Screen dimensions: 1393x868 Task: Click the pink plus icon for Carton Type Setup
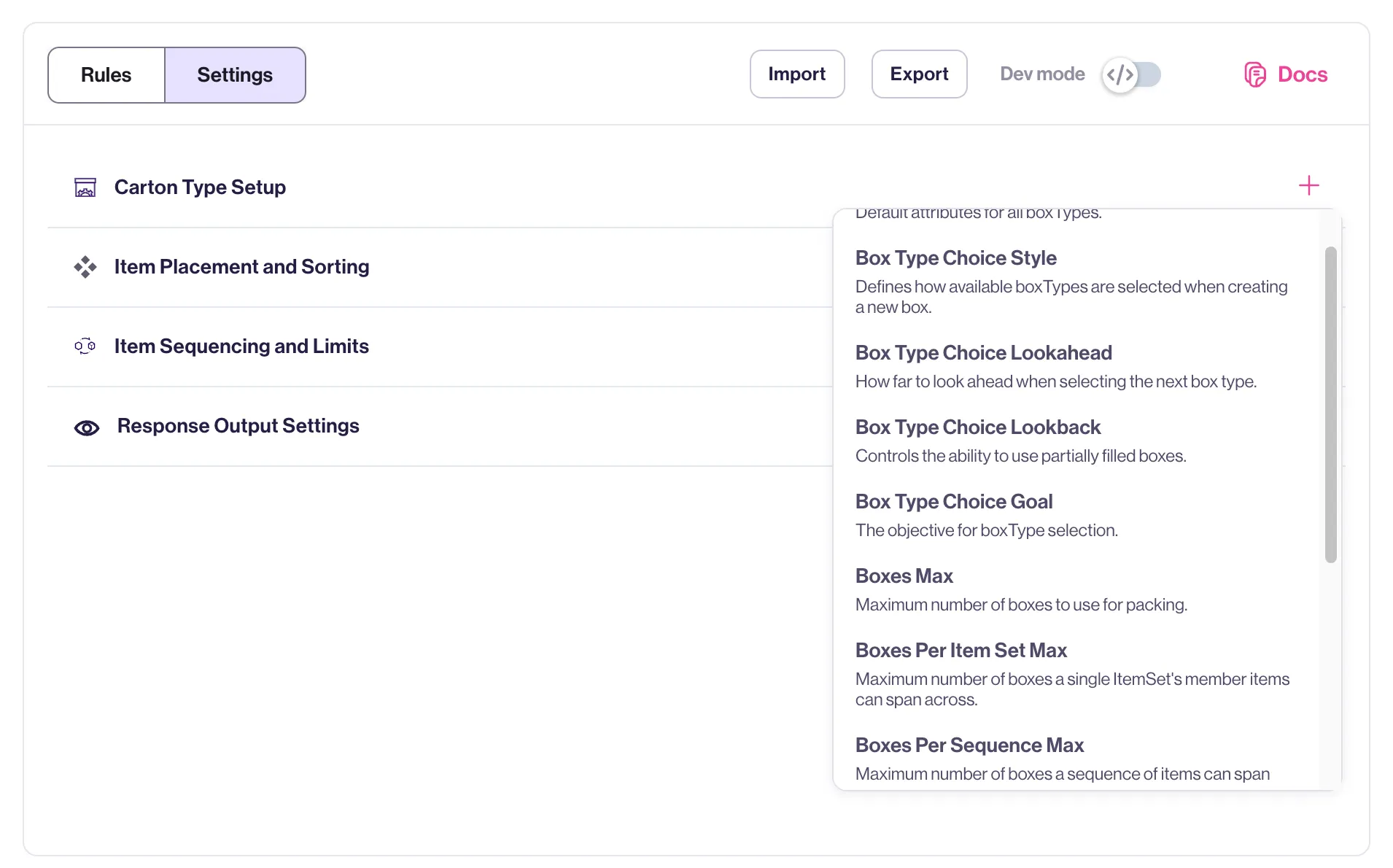click(x=1309, y=185)
